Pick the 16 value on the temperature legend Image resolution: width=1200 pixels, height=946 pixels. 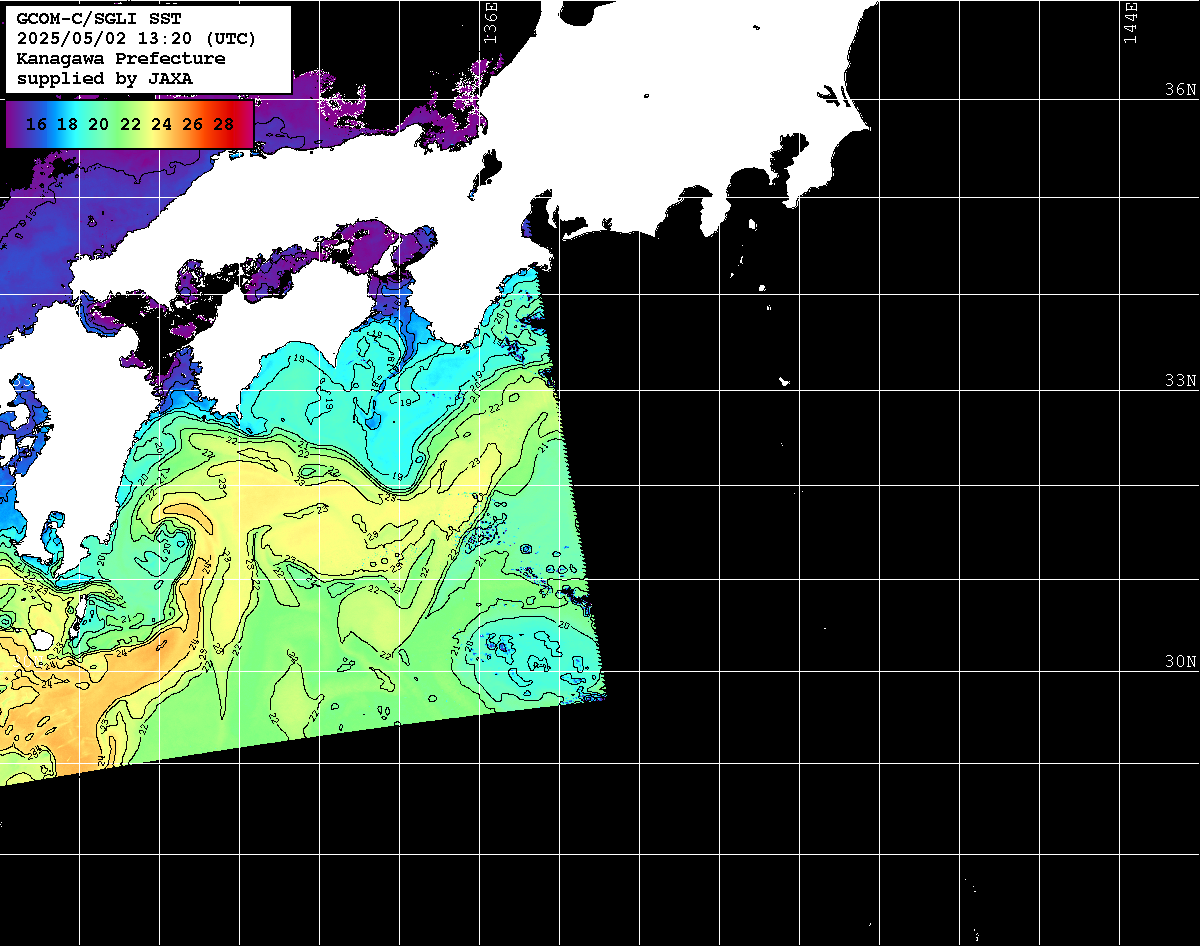pos(36,125)
